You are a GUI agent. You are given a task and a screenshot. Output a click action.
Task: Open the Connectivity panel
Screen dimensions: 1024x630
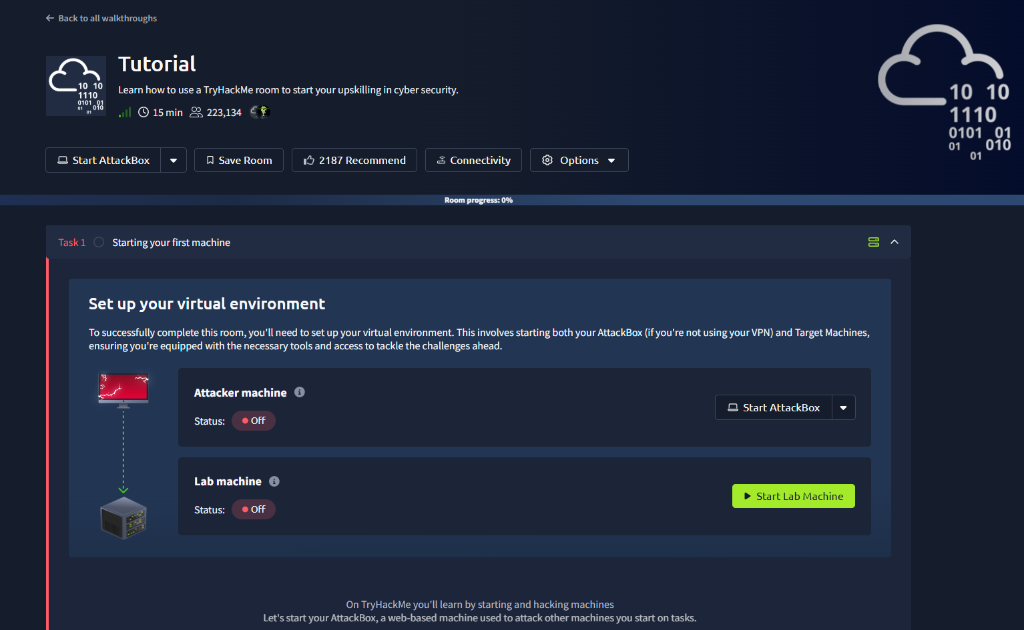pyautogui.click(x=473, y=160)
